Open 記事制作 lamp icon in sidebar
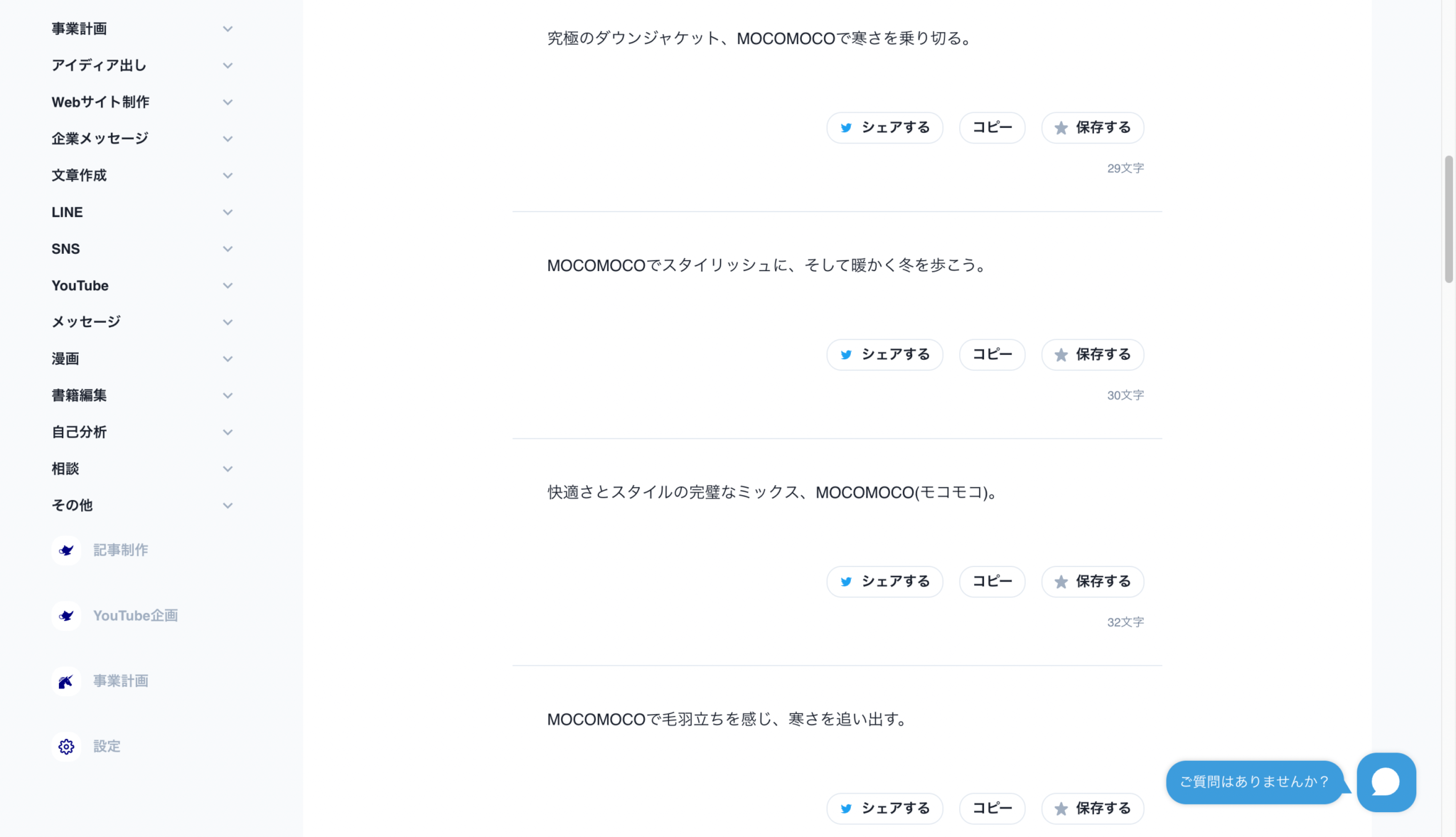This screenshot has width=1456, height=837. coord(66,550)
